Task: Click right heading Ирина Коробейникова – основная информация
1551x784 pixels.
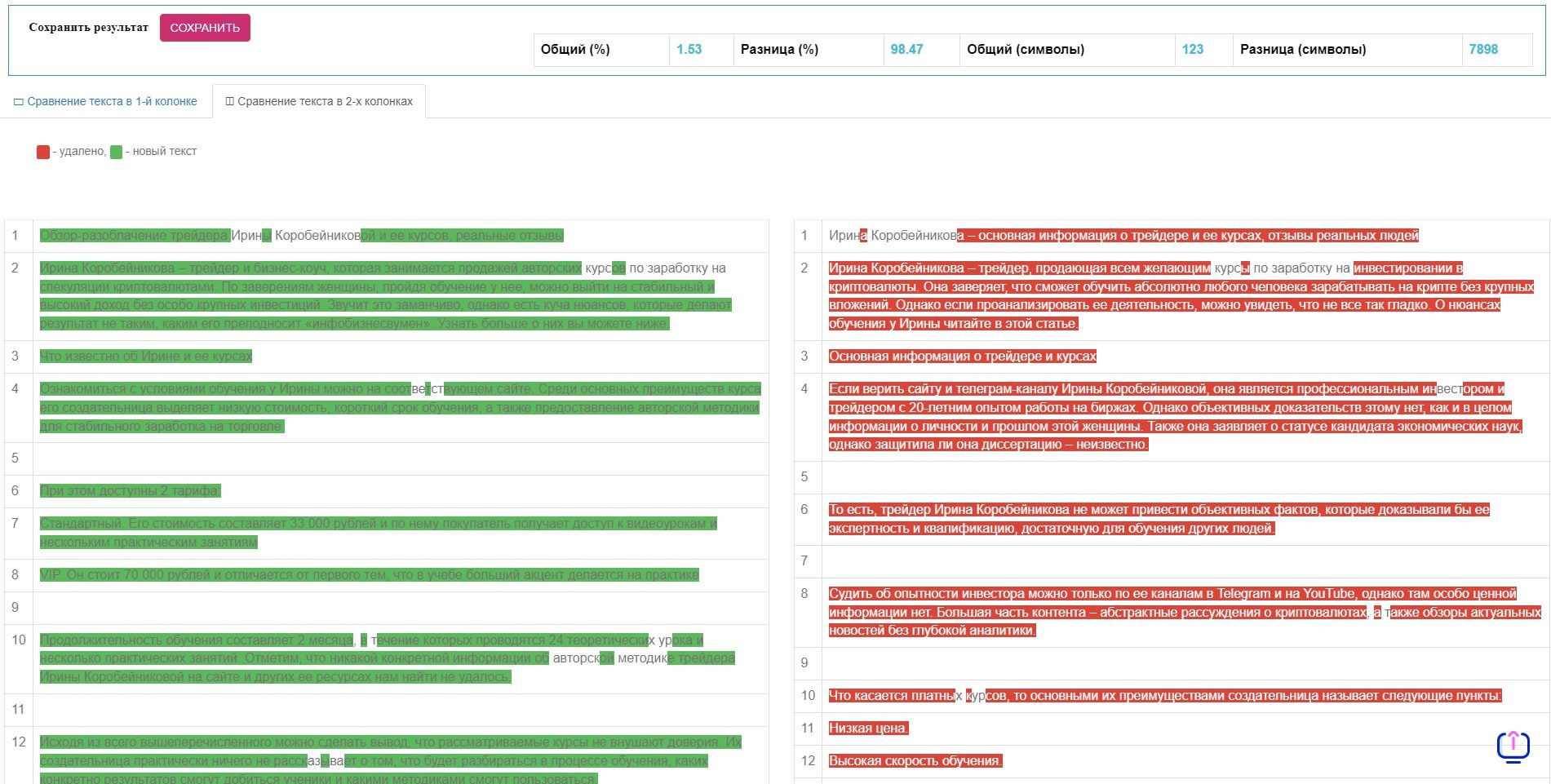Action: [x=1123, y=236]
